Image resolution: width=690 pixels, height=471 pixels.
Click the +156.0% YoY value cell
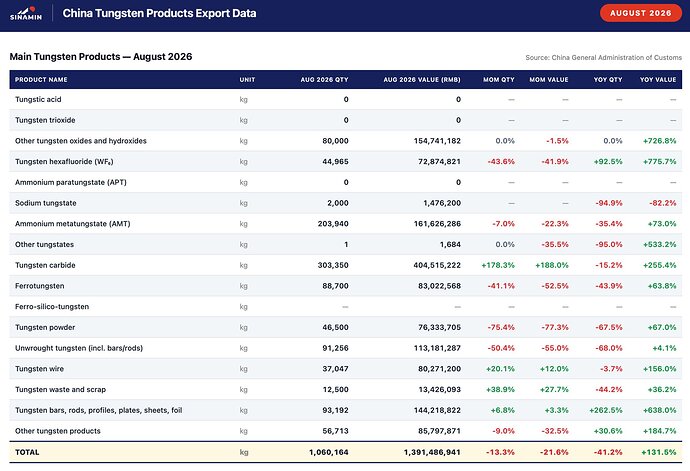click(x=659, y=368)
